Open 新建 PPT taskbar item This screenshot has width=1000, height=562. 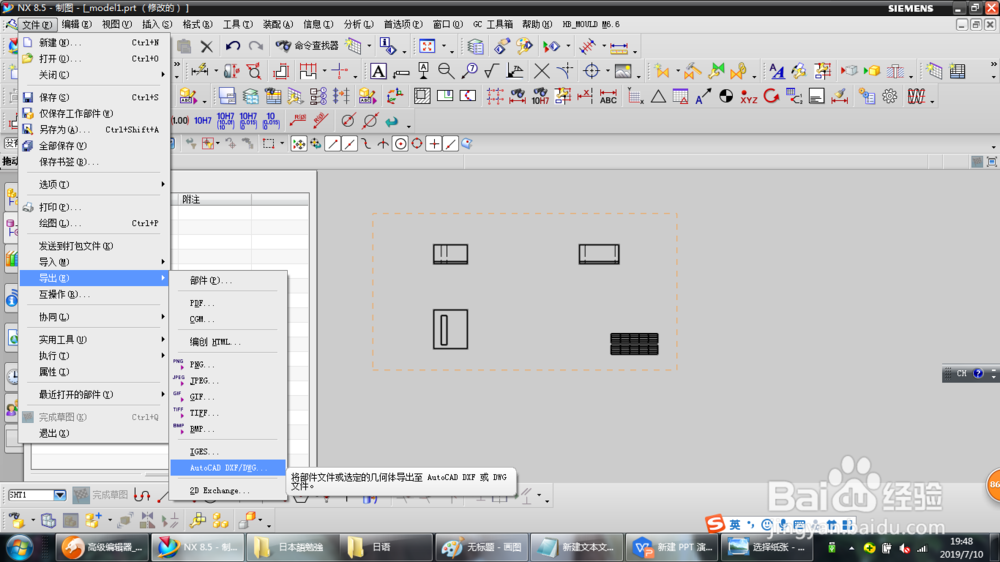(x=673, y=547)
